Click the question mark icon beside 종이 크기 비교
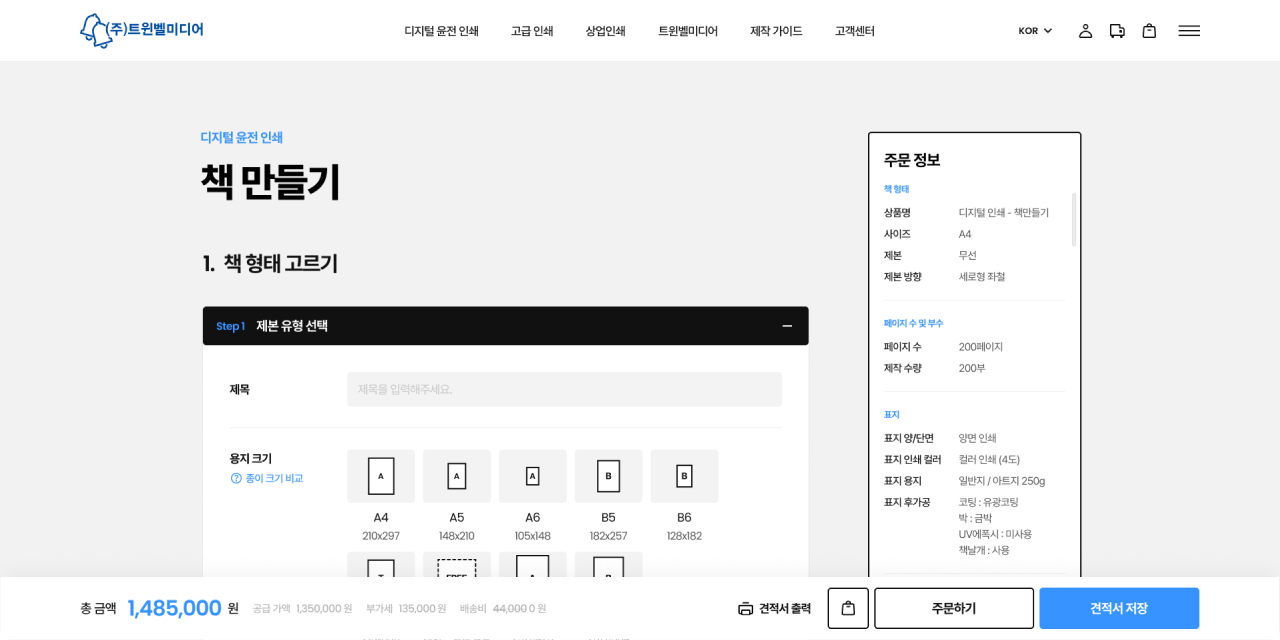 click(x=236, y=478)
